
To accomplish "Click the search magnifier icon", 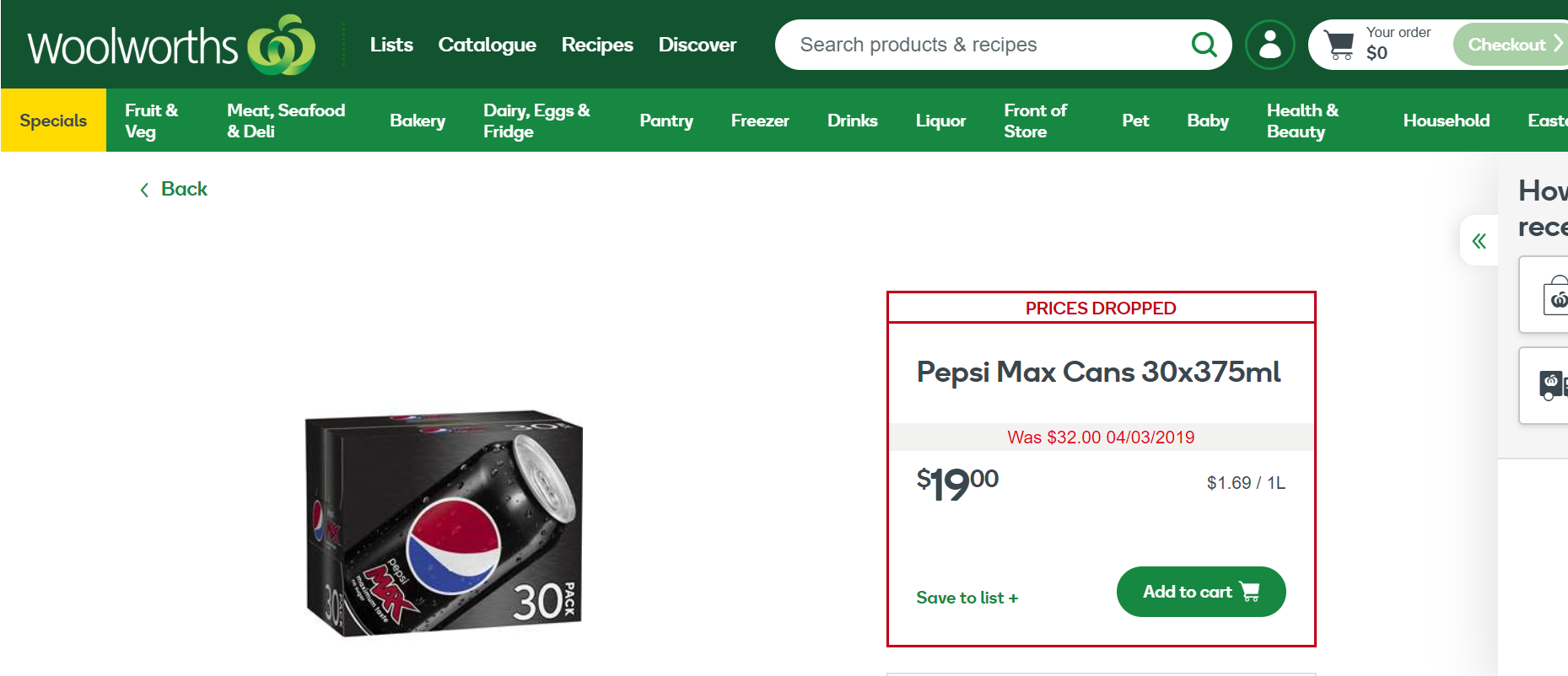I will (1204, 44).
